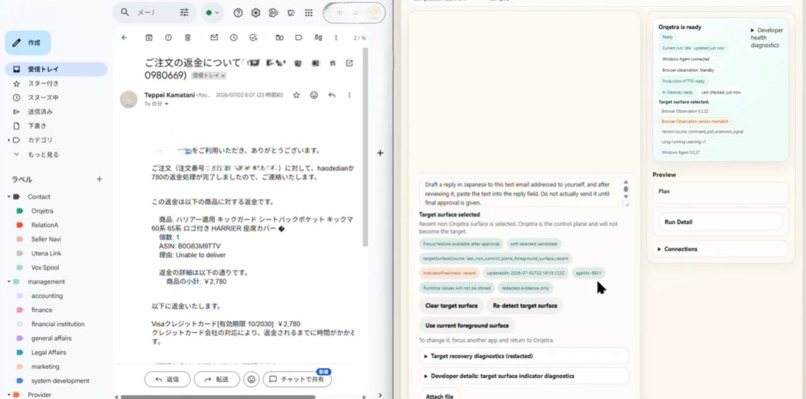Screen dimensions: 806x399
Task: Archive this email with the archive icon
Action: [x=149, y=38]
